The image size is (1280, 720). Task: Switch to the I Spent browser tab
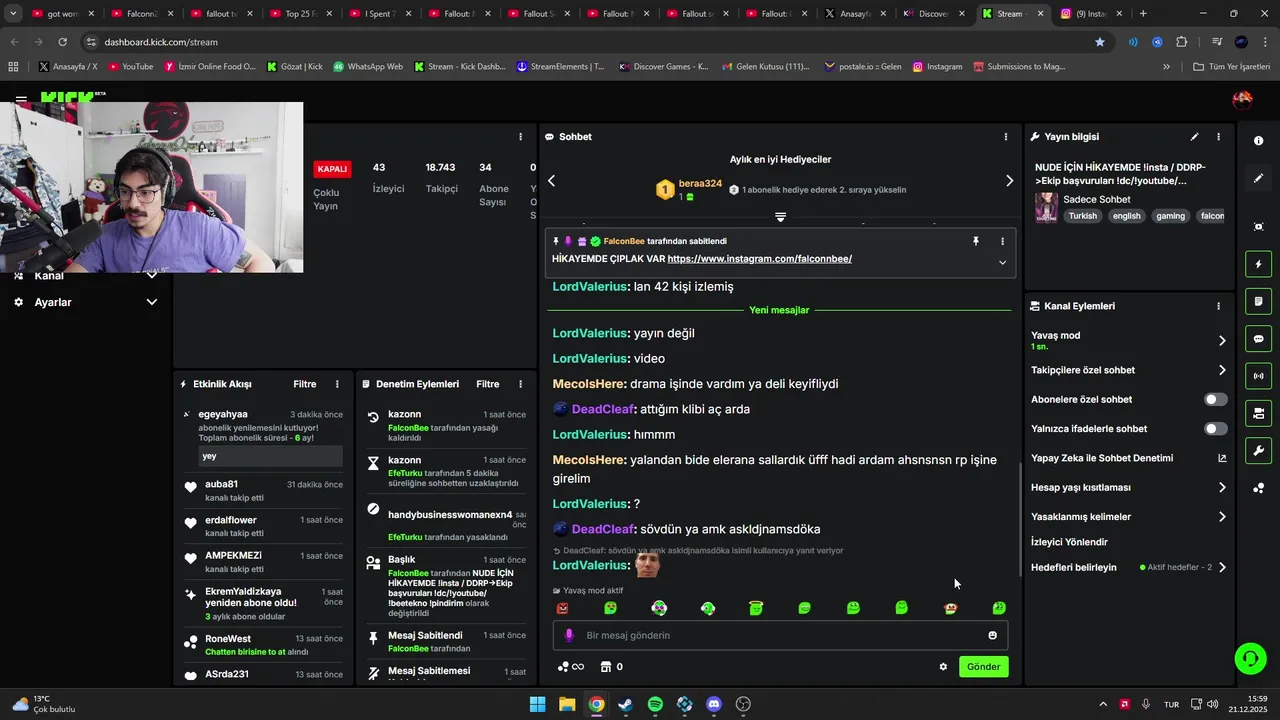pos(378,14)
